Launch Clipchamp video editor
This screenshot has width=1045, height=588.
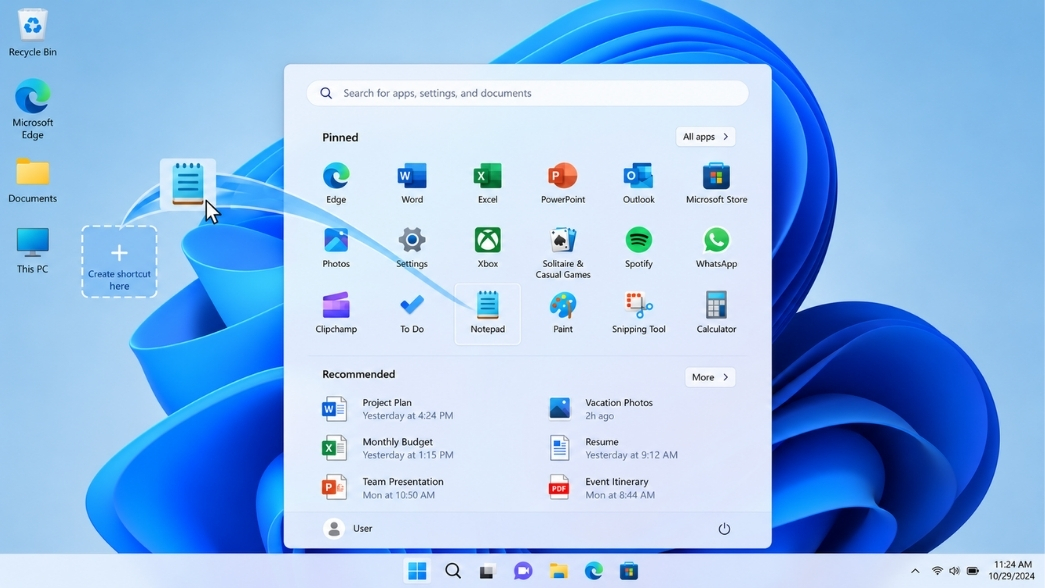336,313
